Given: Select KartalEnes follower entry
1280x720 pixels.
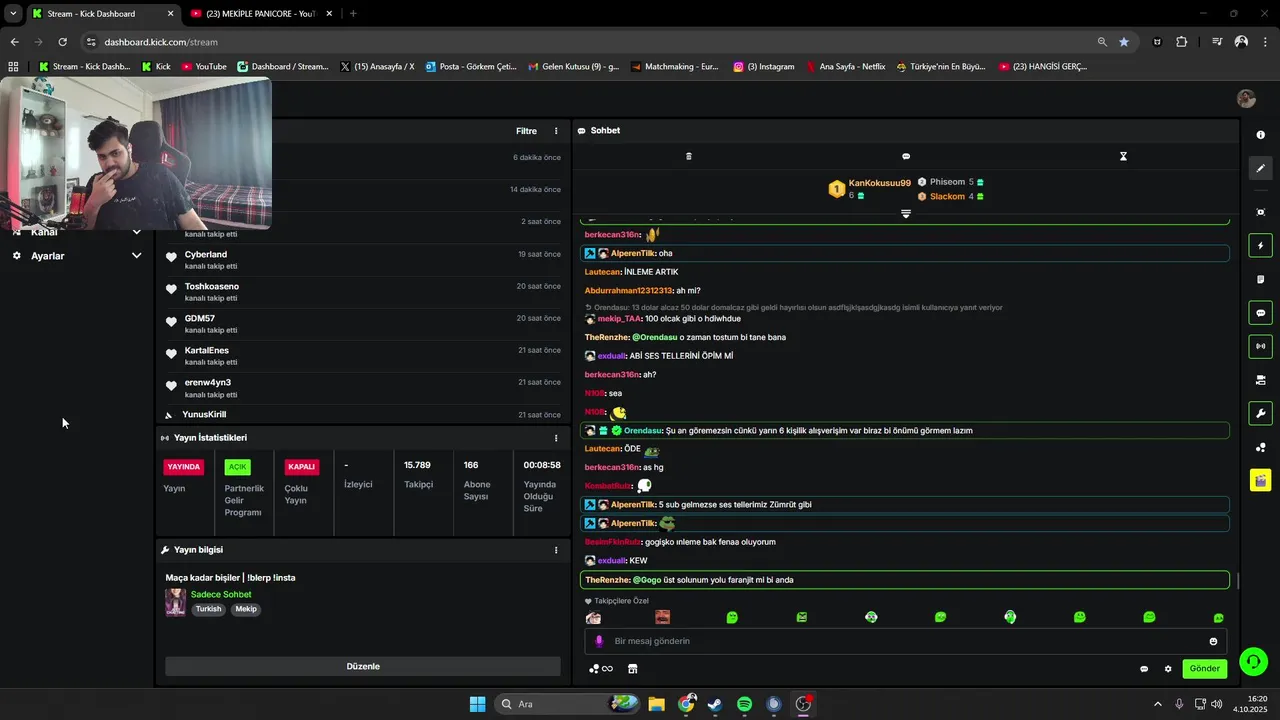Looking at the screenshot, I should (x=363, y=355).
